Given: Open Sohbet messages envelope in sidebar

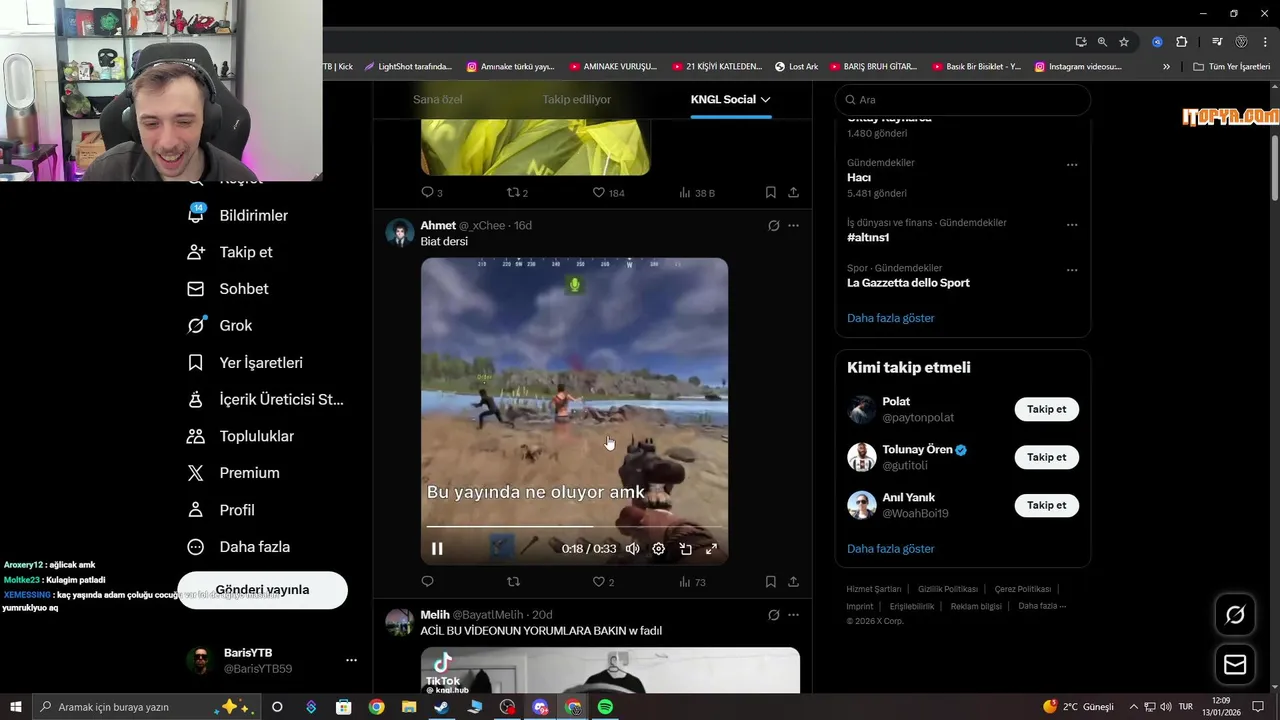Looking at the screenshot, I should click(228, 289).
